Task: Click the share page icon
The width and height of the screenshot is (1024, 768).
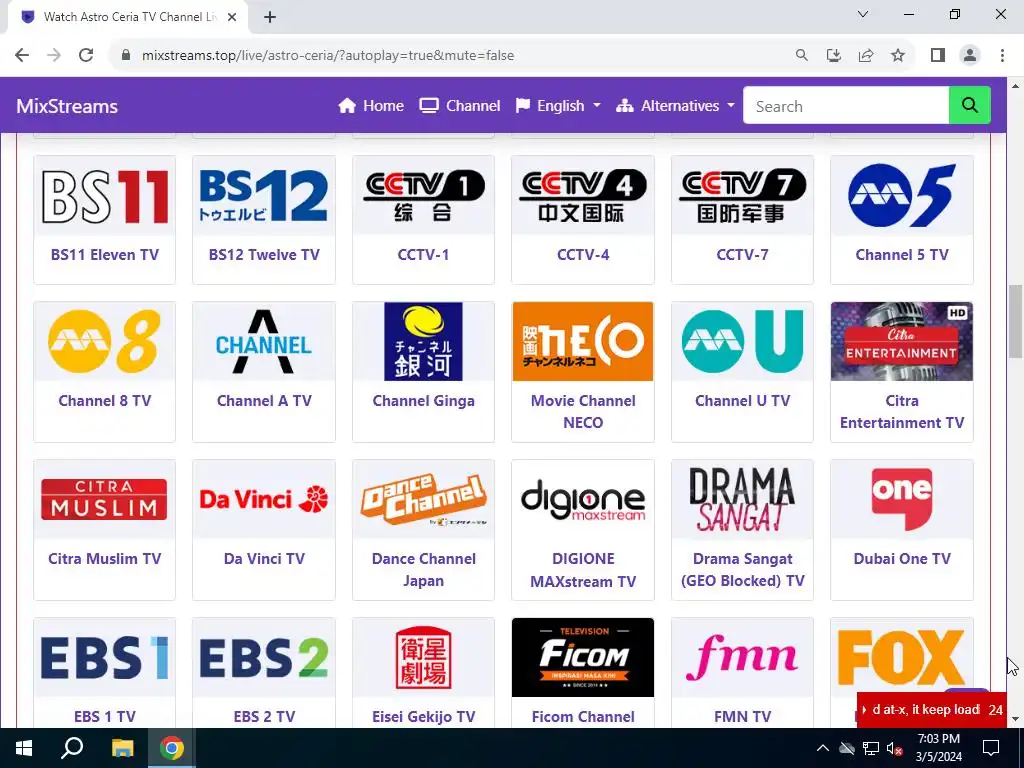Action: pos(866,55)
